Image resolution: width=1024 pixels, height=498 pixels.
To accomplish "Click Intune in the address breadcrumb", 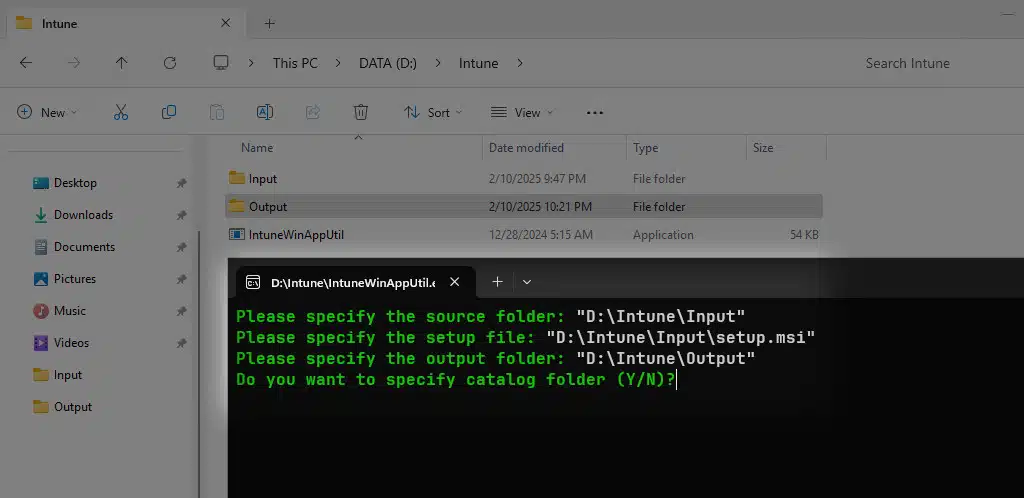I will coord(479,63).
